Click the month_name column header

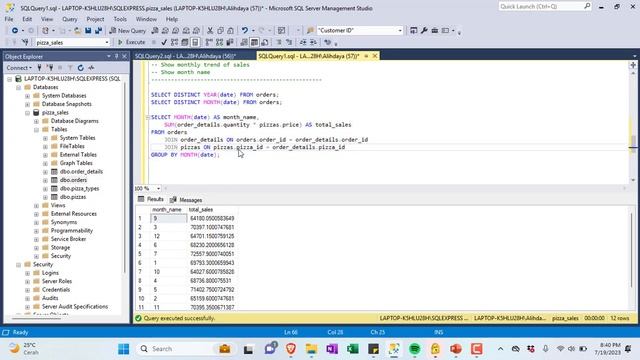[167, 210]
